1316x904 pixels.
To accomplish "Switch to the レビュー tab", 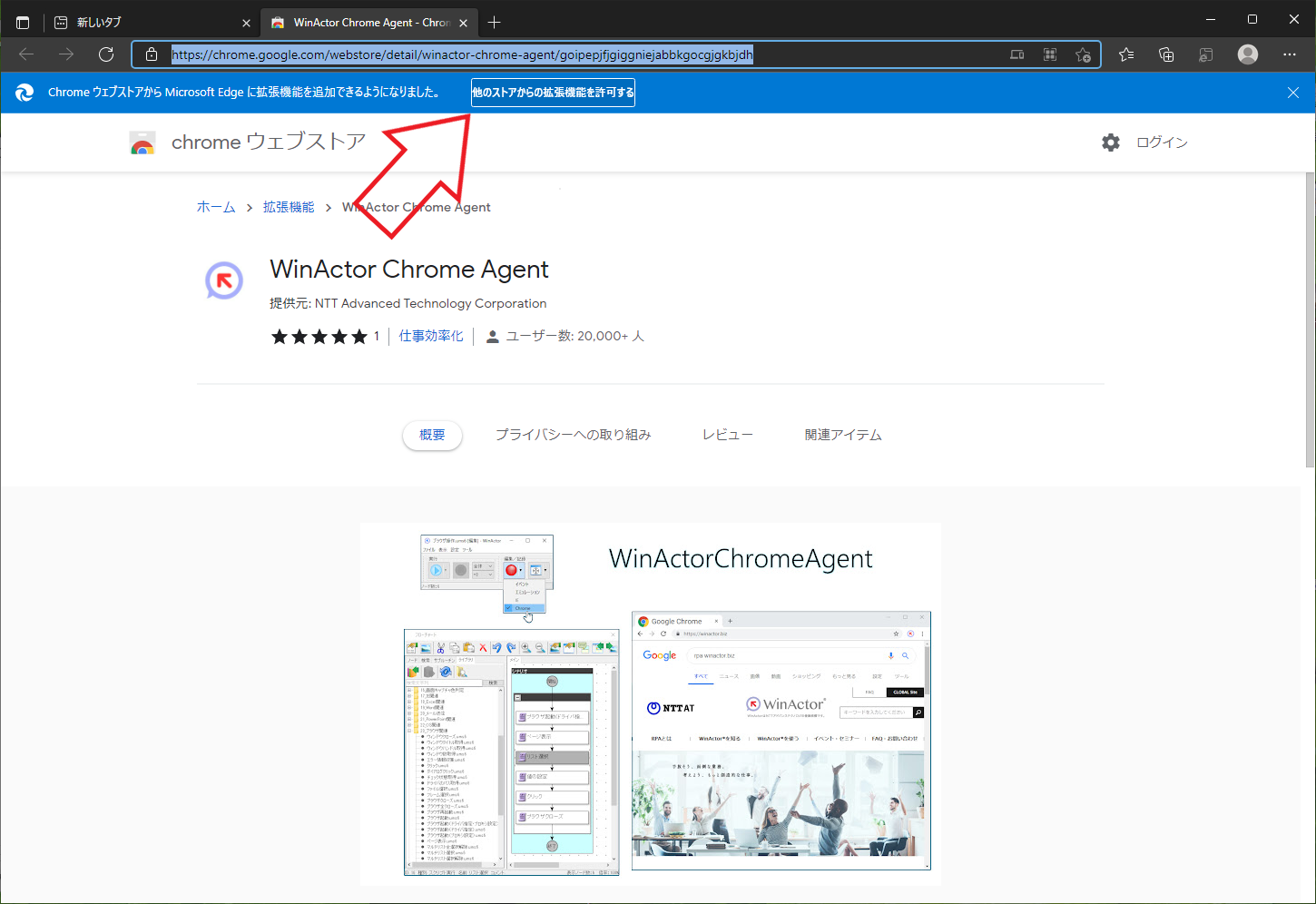I will pyautogui.click(x=727, y=434).
